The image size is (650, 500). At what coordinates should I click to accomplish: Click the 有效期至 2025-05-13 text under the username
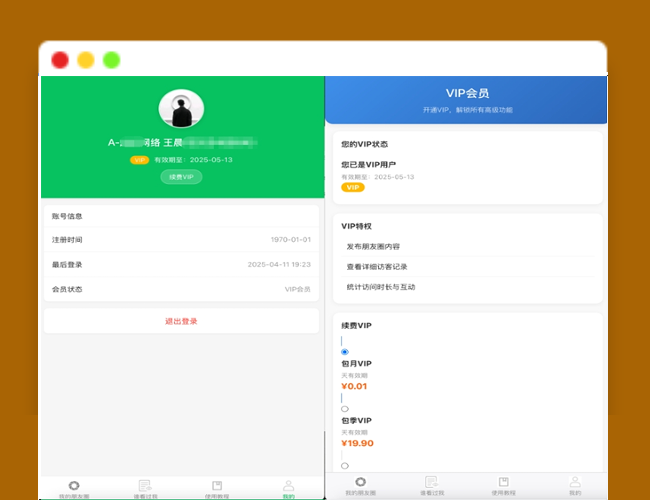click(193, 160)
